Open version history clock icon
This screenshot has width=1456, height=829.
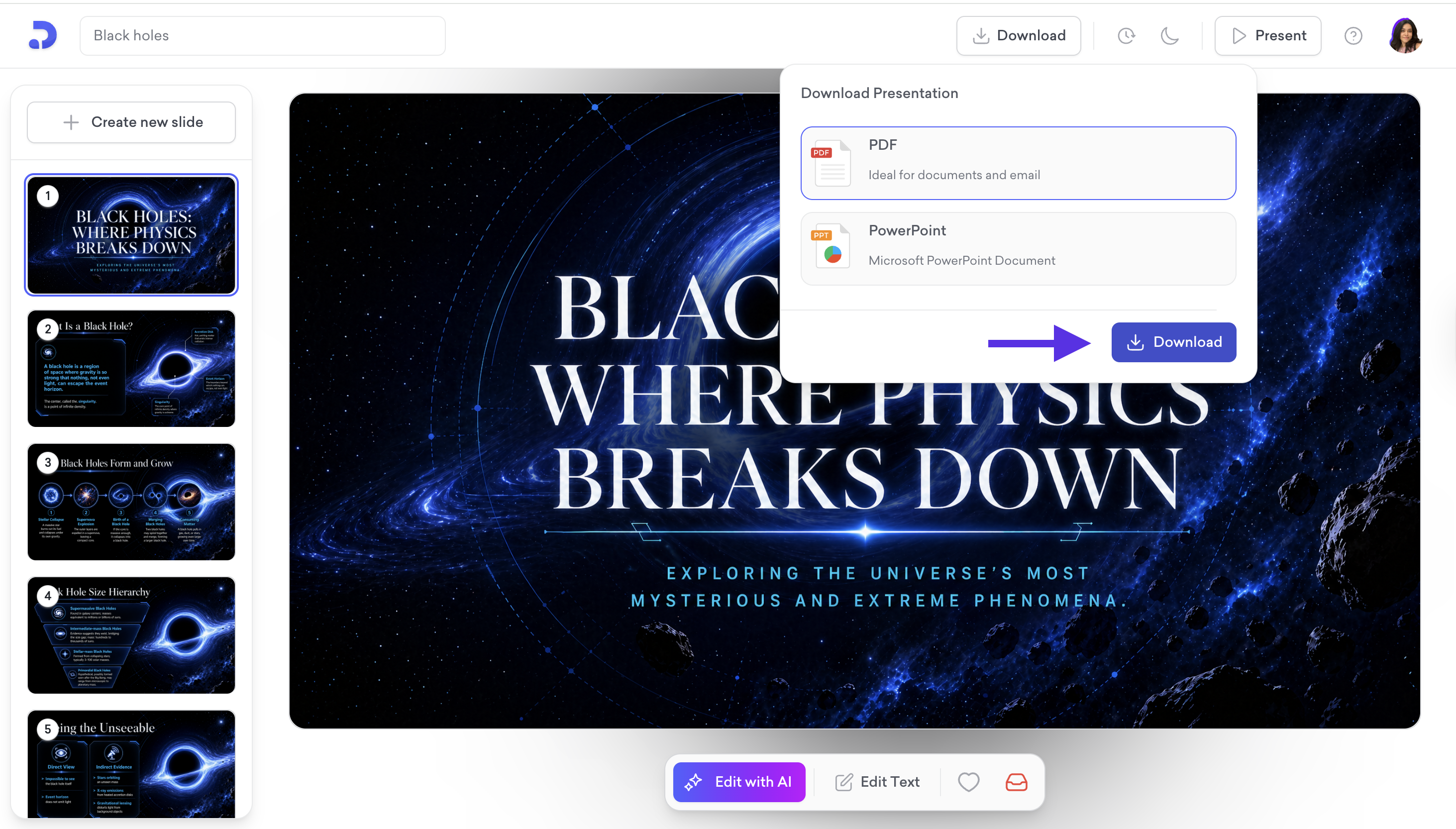point(1126,36)
